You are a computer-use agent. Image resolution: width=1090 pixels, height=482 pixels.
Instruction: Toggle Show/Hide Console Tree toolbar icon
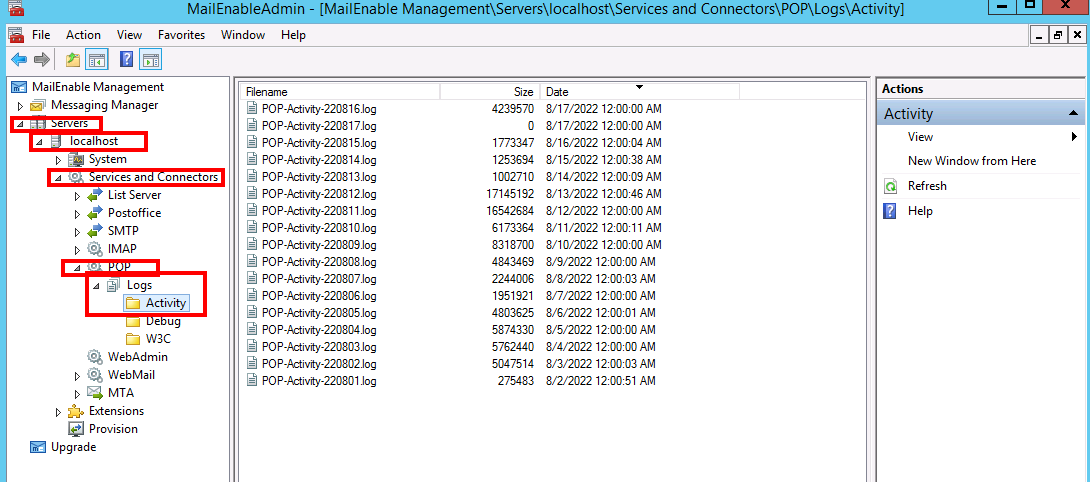point(96,60)
